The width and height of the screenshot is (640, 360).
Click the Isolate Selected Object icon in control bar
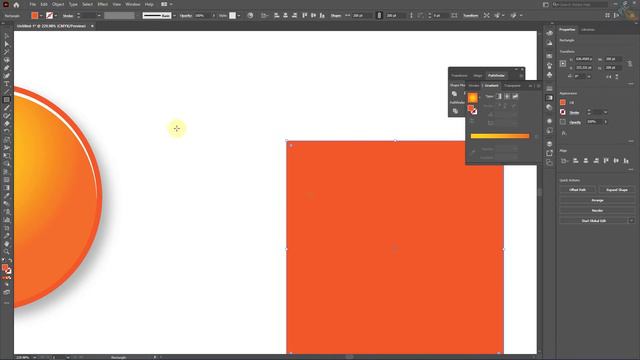point(487,16)
